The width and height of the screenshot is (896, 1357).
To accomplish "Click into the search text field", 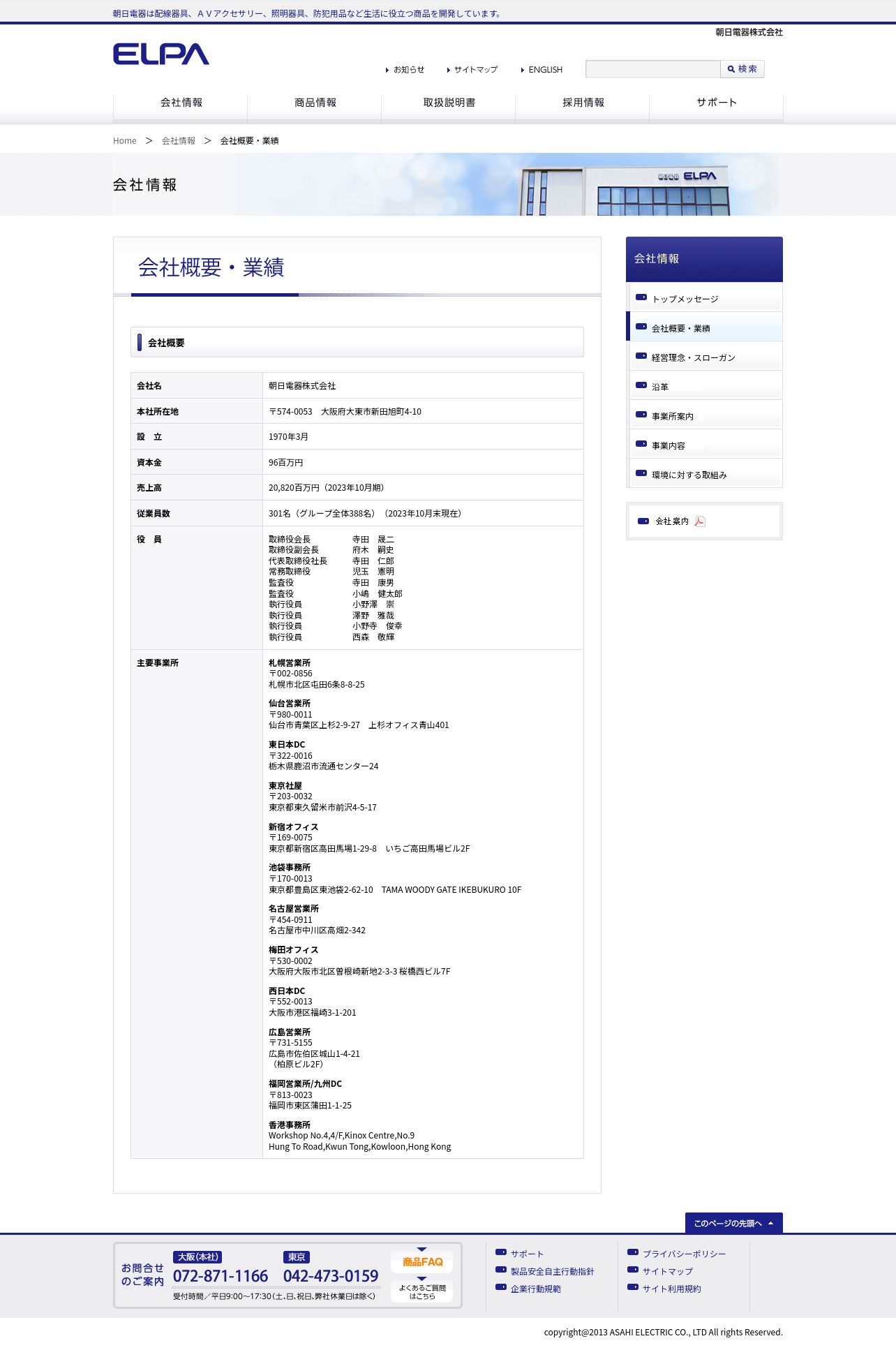I will [653, 69].
